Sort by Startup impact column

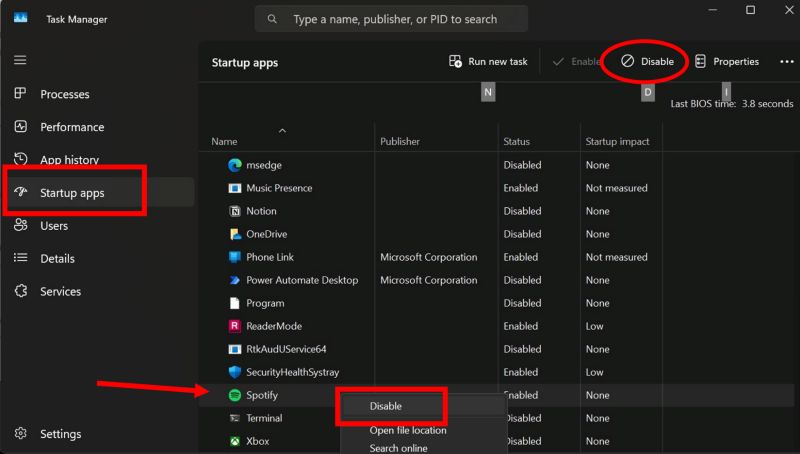[x=617, y=142]
